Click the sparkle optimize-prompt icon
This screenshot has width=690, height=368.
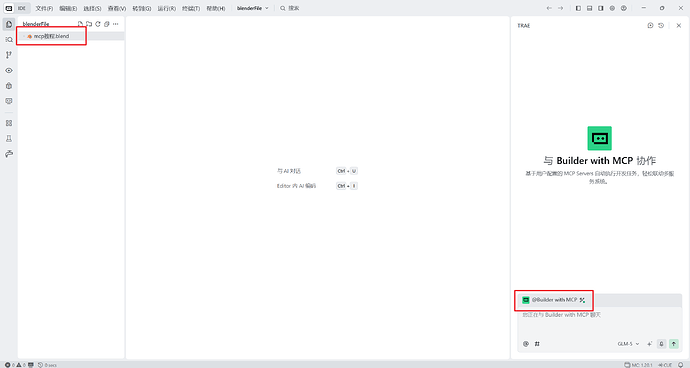(650, 344)
